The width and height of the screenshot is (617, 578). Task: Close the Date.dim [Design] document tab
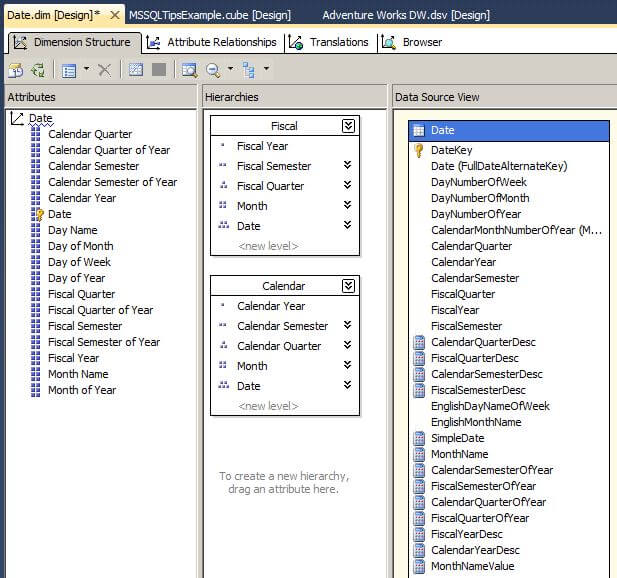tap(115, 15)
